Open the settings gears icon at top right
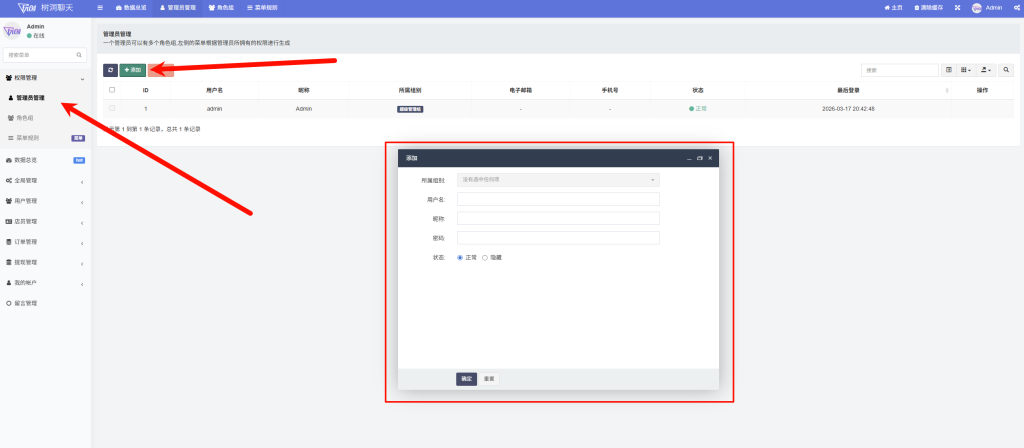1024x448 pixels. [x=1016, y=7]
